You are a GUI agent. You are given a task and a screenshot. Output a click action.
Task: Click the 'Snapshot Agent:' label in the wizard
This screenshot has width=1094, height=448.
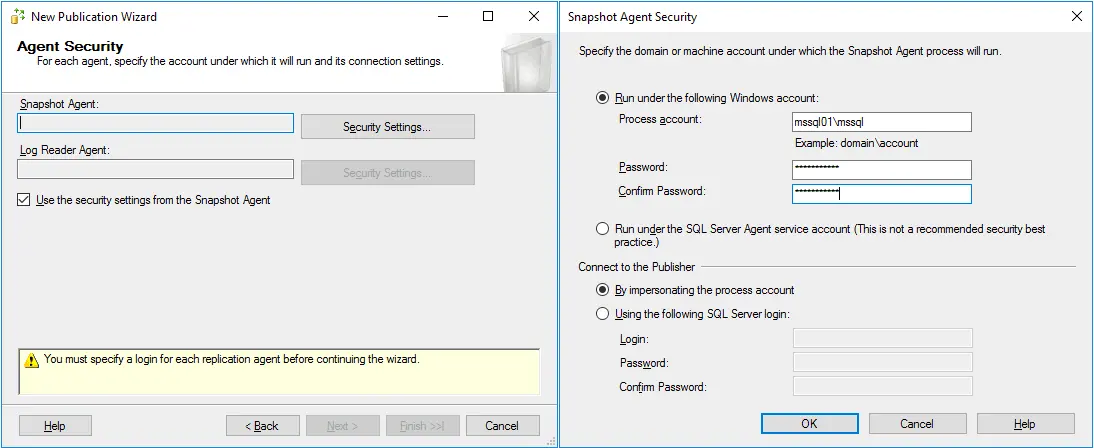(60, 104)
